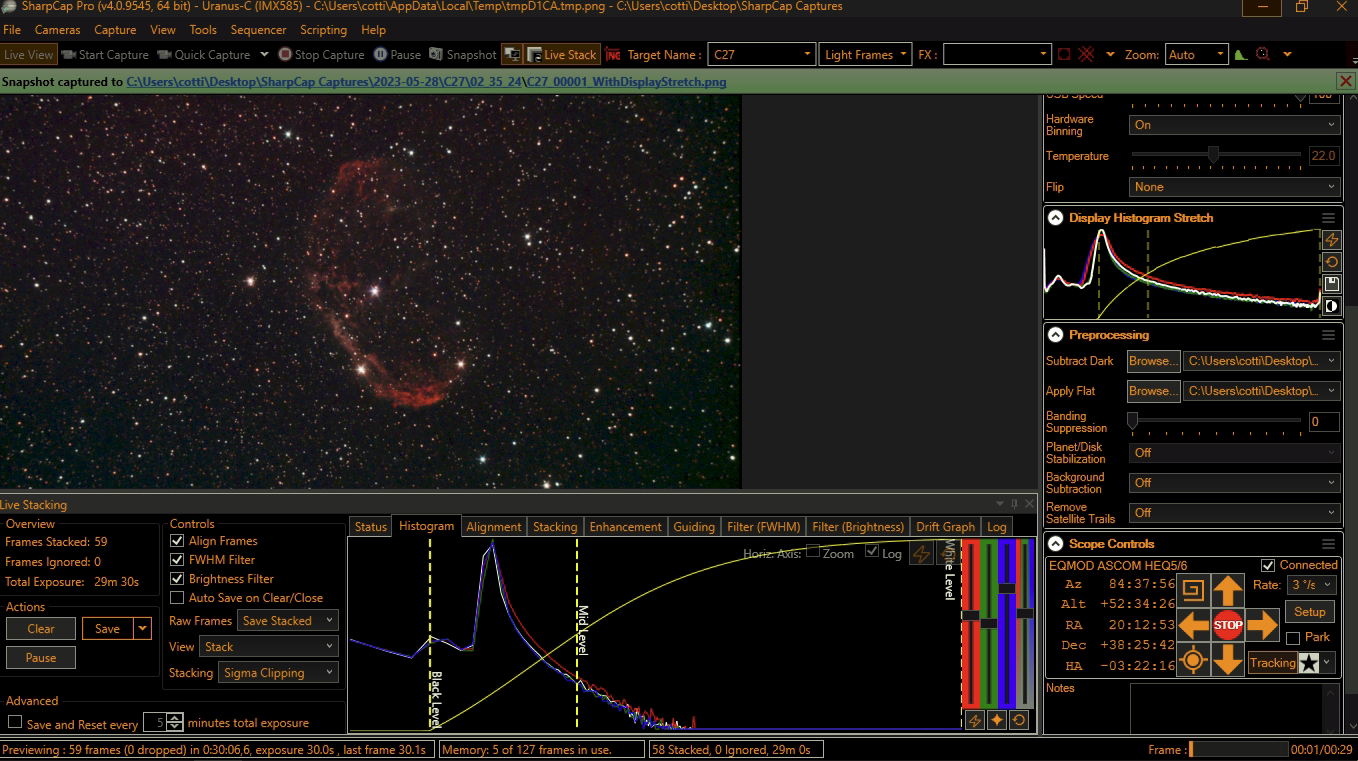
Task: Click the Clear button in Actions
Action: 41,629
